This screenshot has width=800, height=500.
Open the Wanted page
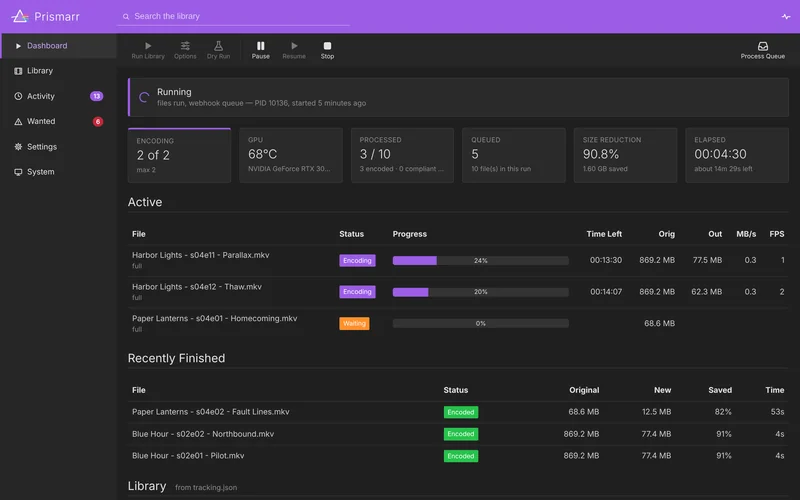coord(59,121)
